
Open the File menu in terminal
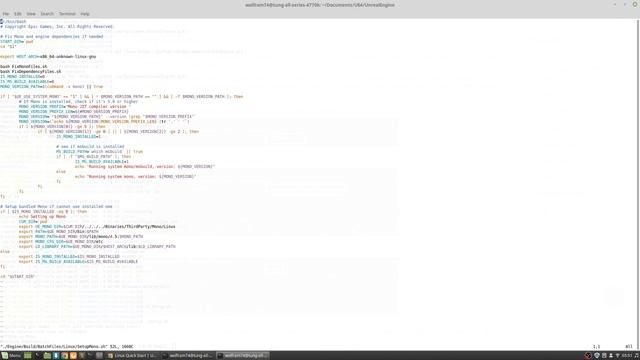tap(6, 14)
